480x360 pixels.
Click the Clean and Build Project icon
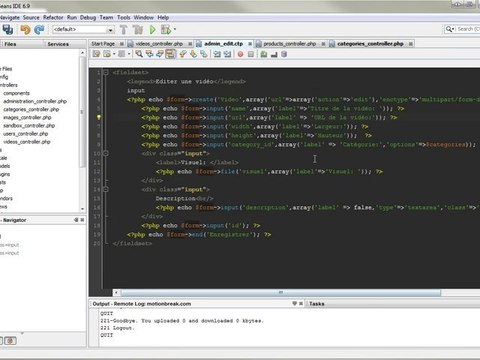[x=138, y=30]
